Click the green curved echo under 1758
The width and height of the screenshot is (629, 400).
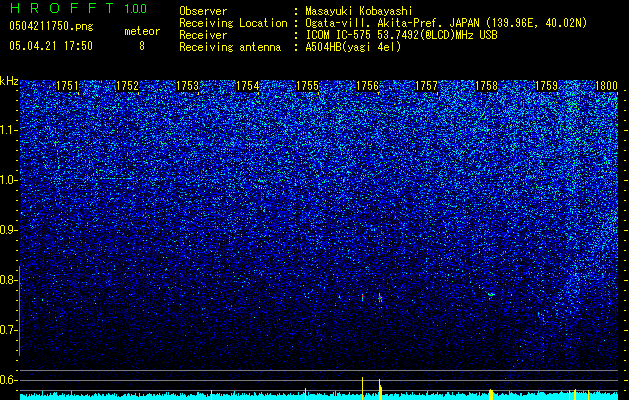(x=491, y=294)
